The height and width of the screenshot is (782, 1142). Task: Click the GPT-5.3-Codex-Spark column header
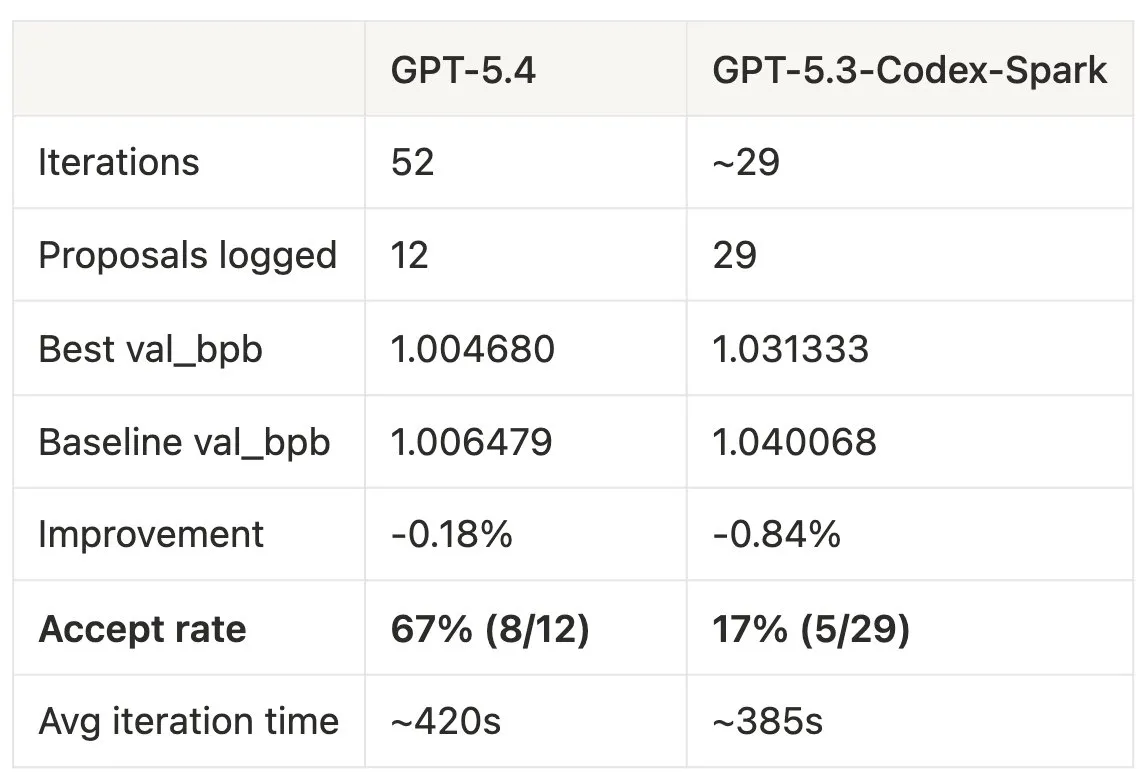[x=909, y=71]
